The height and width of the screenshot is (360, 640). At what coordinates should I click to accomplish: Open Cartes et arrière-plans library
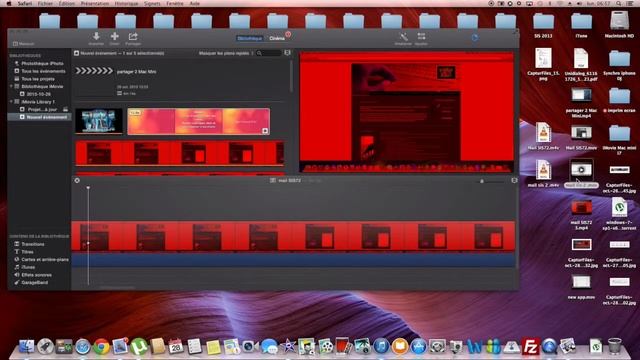[45, 260]
